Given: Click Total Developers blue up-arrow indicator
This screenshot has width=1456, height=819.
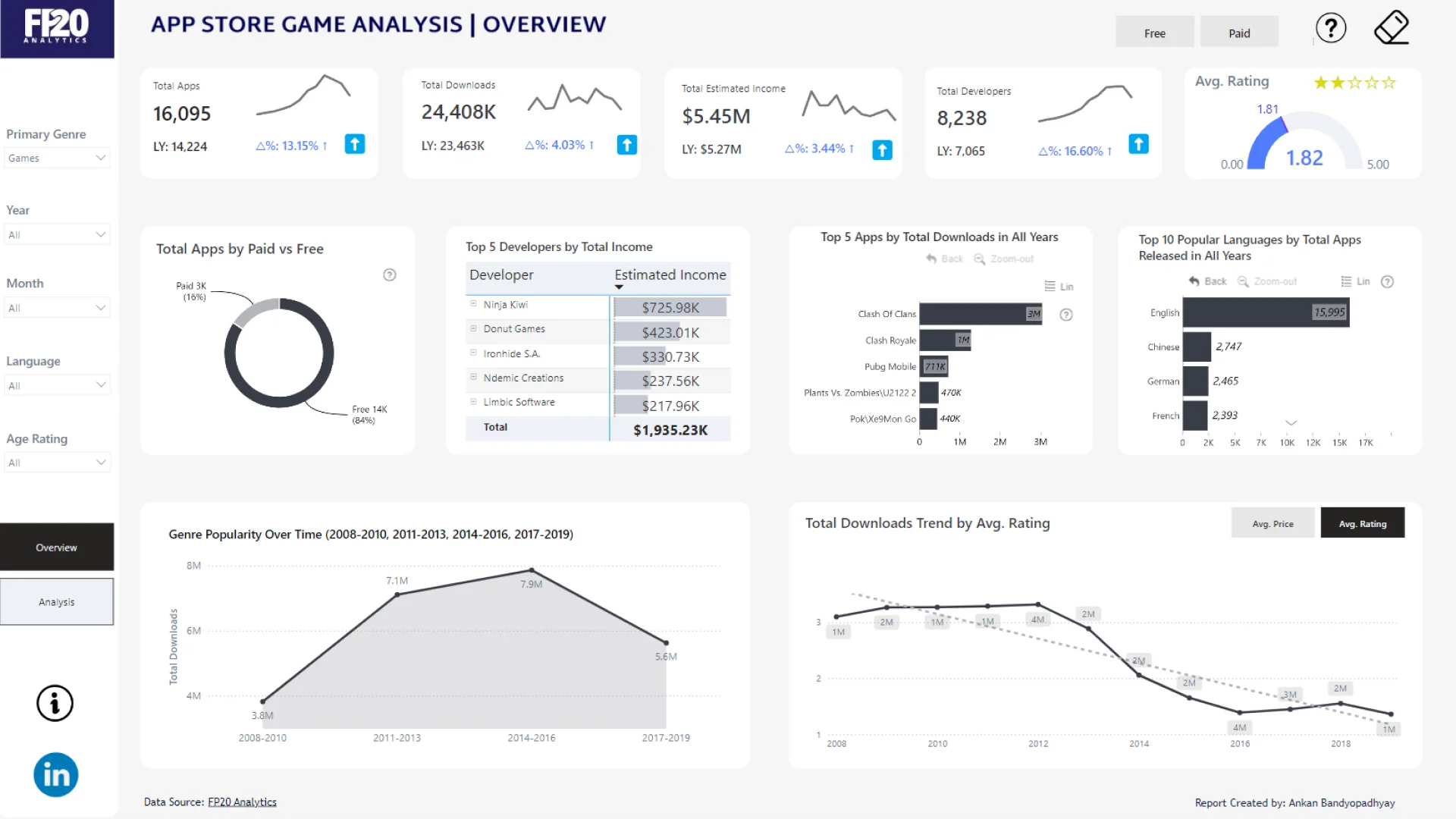Looking at the screenshot, I should [1138, 144].
